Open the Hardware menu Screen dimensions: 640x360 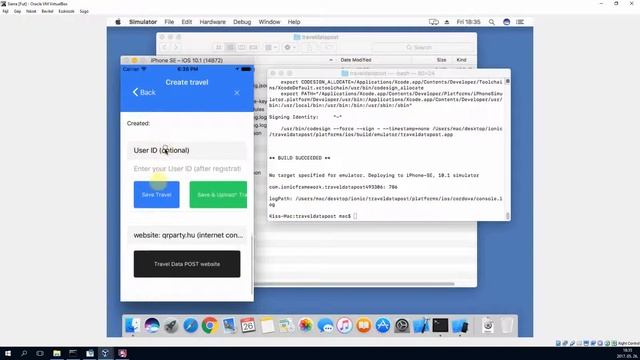[x=212, y=22]
